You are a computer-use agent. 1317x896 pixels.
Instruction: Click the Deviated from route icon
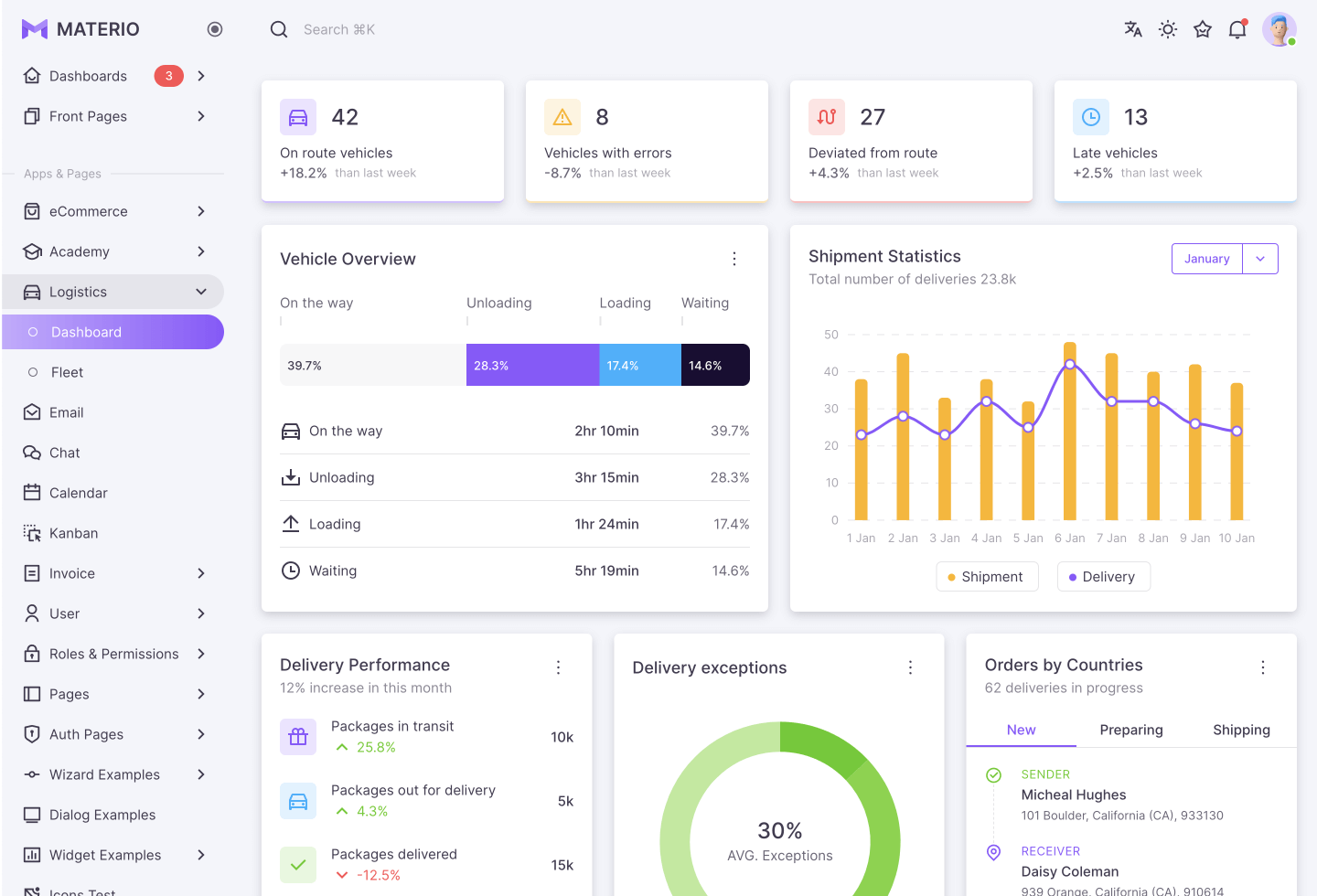[827, 117]
